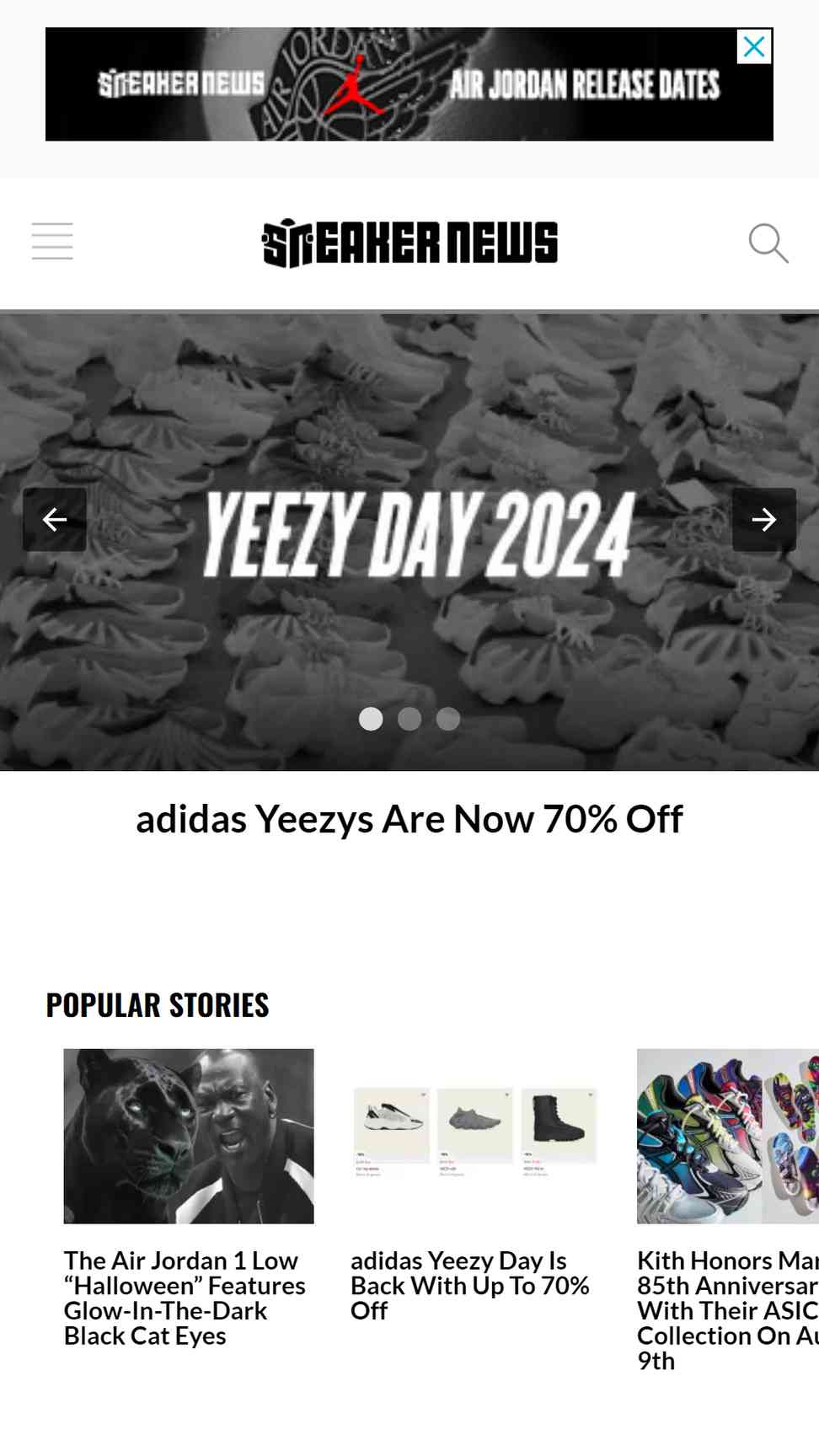The width and height of the screenshot is (819, 1456).
Task: Click the Popular Stories section heading
Action: (158, 1005)
